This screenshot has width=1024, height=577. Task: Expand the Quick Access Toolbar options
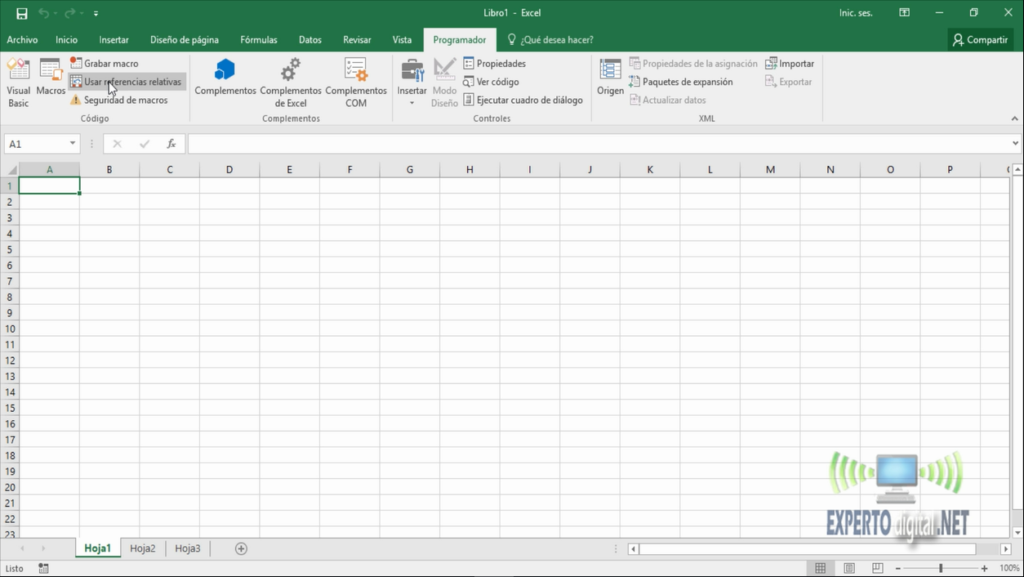(x=95, y=13)
